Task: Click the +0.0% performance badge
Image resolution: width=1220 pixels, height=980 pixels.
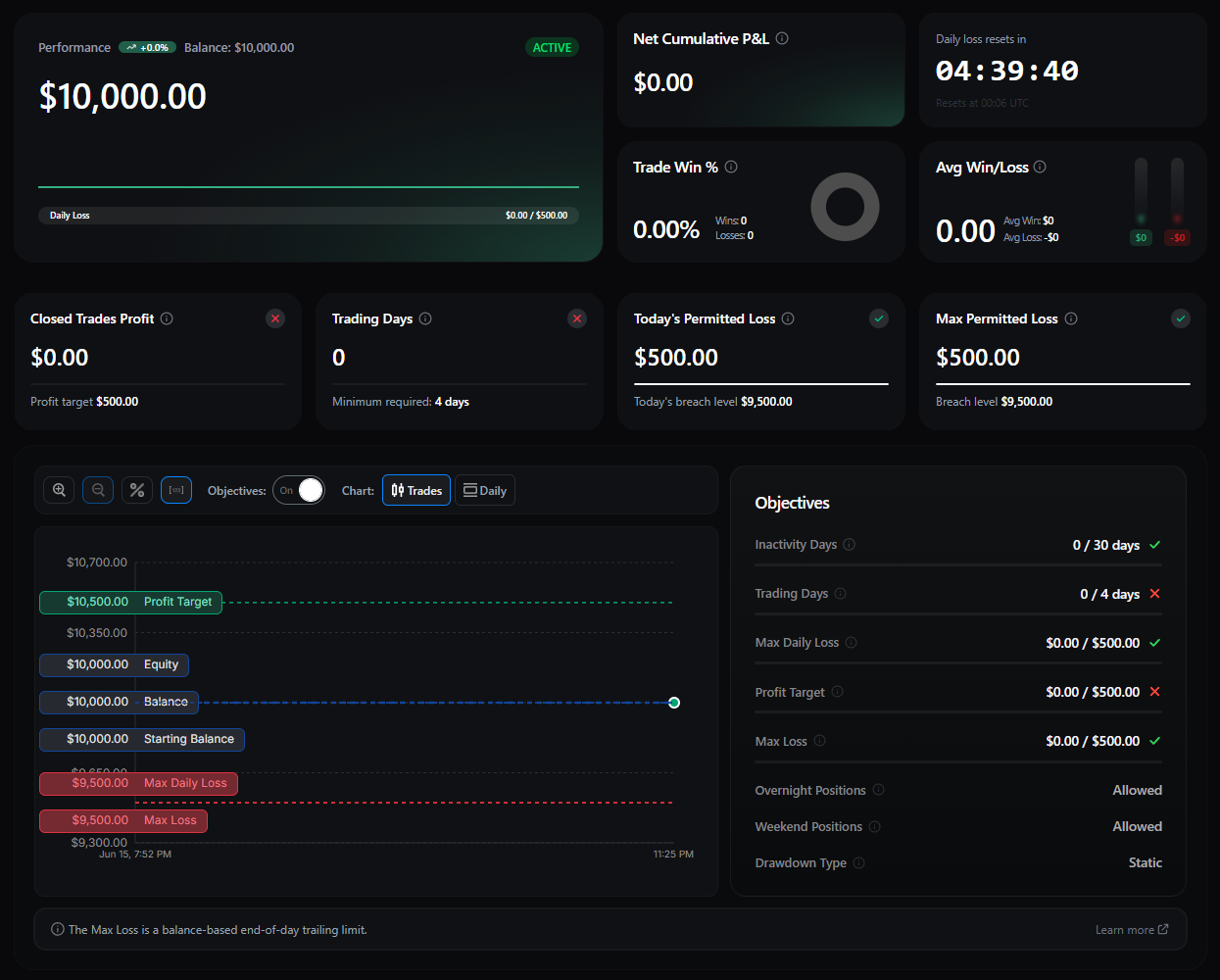Action: (147, 47)
